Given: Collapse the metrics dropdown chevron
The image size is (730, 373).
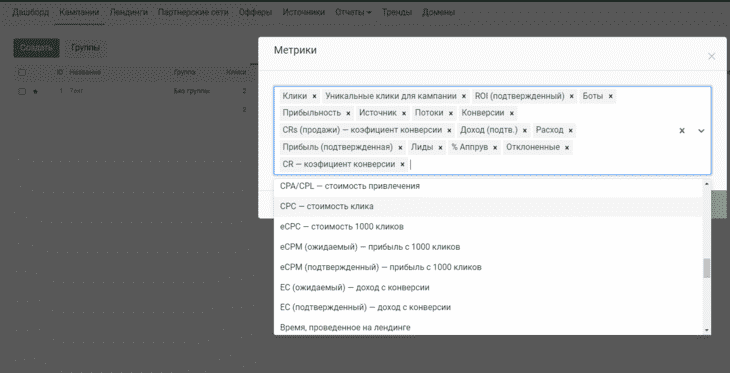Looking at the screenshot, I should (701, 131).
